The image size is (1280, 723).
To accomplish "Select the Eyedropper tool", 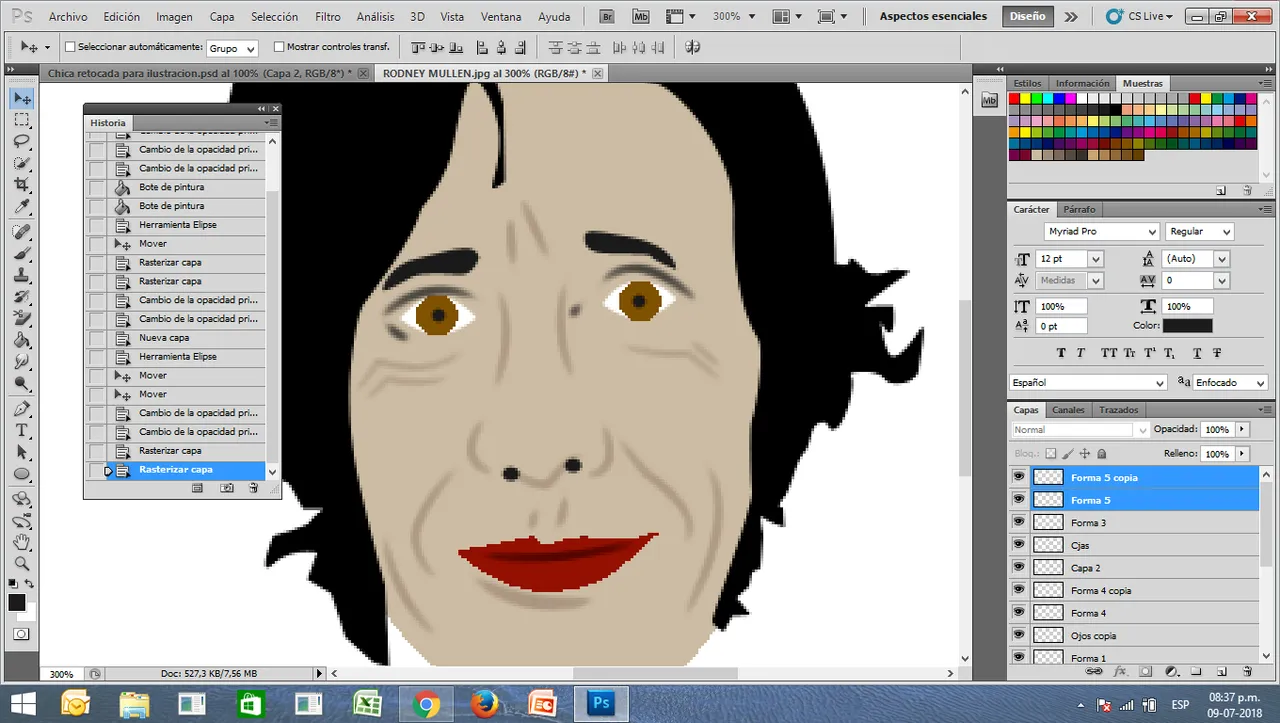I will click(x=21, y=207).
